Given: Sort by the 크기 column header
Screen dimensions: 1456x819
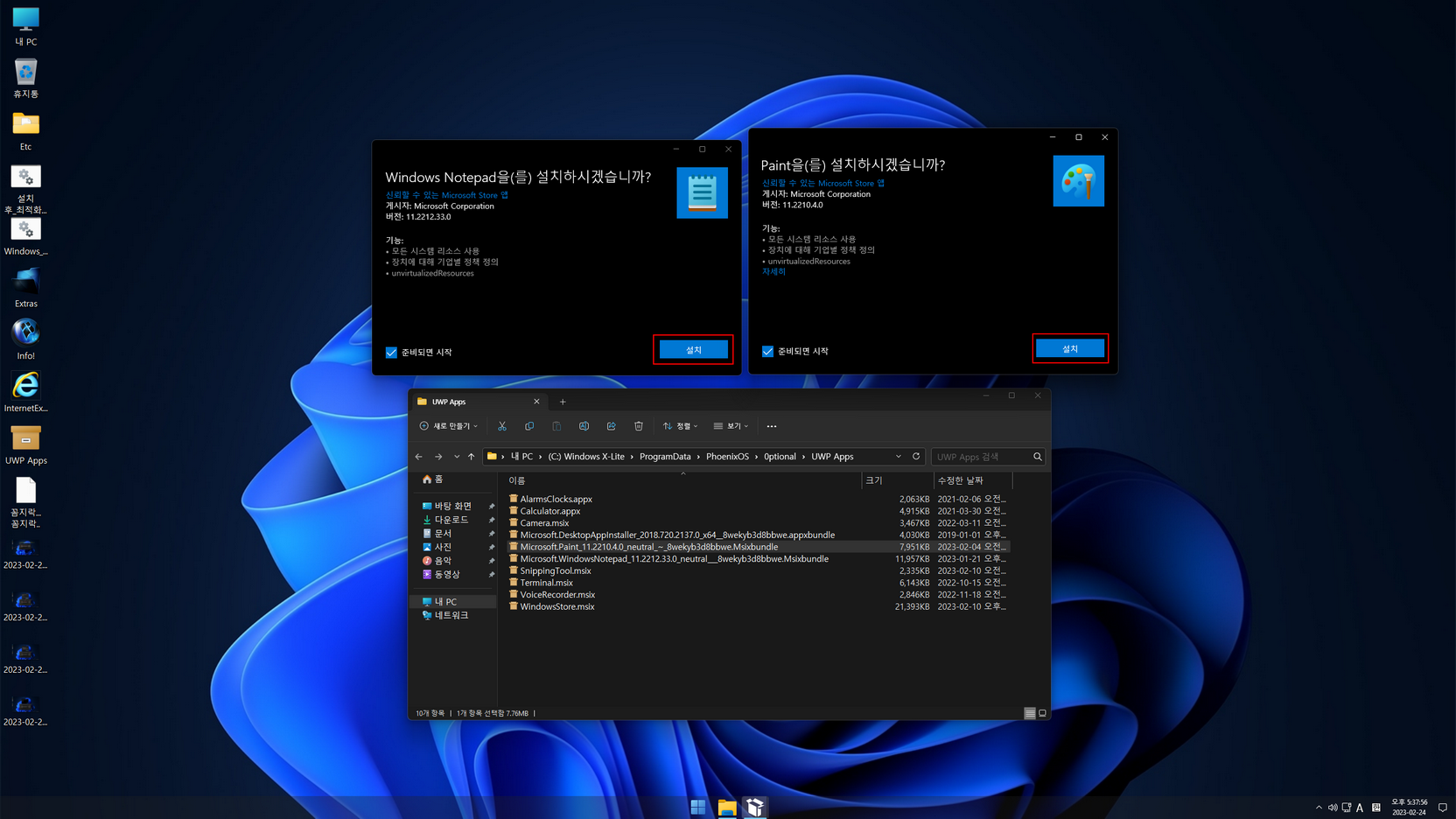Looking at the screenshot, I should tap(897, 480).
